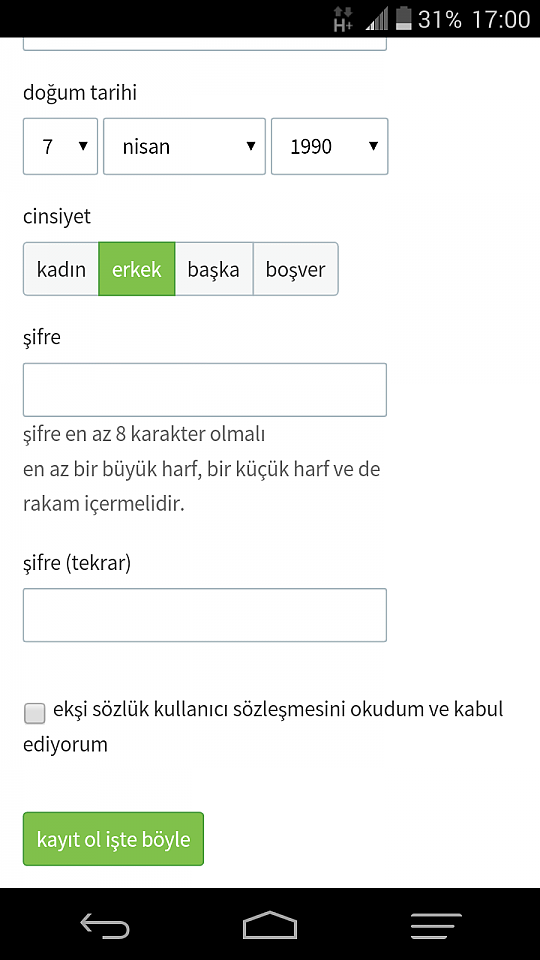Screen dimensions: 540x960
Task: Choose boşver gender option
Action: (x=296, y=269)
